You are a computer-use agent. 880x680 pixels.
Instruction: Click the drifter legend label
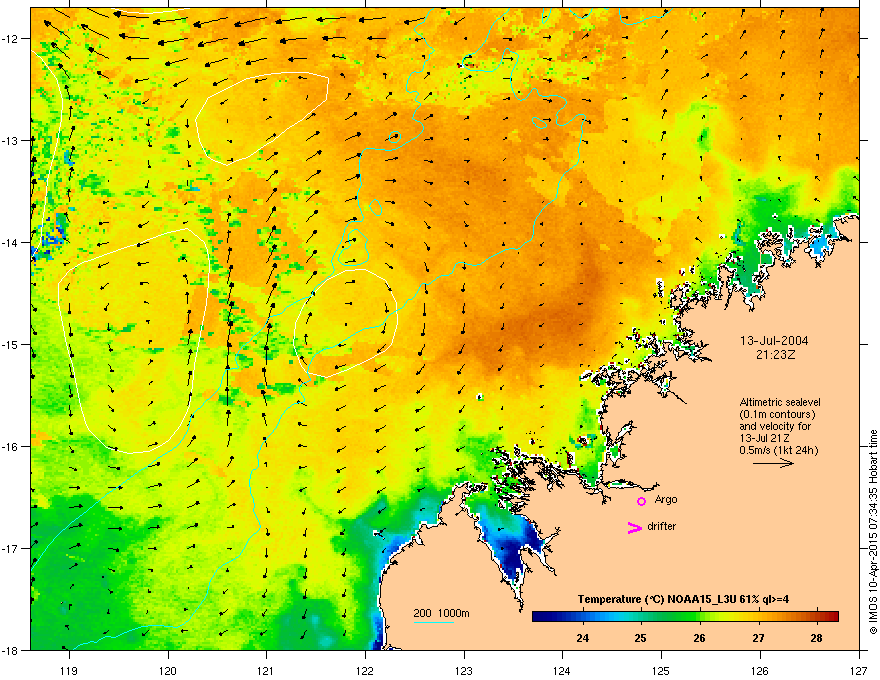click(x=661, y=526)
